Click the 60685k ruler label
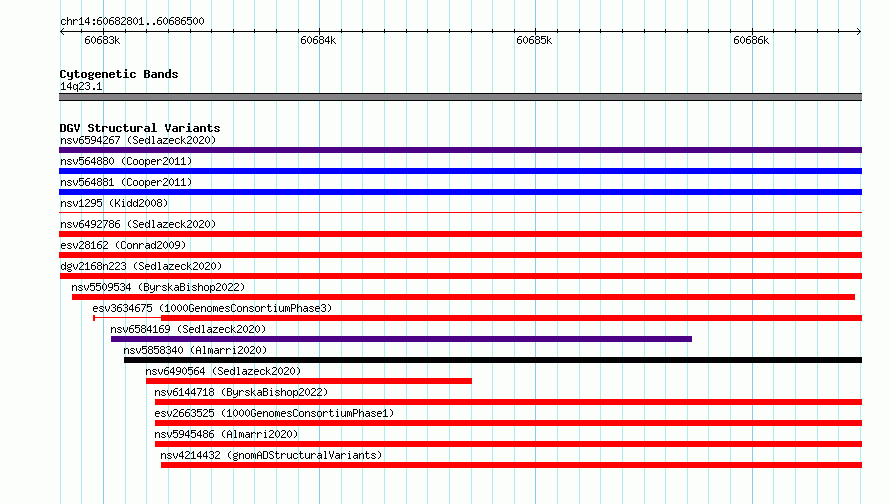The width and height of the screenshot is (890, 504). coord(534,40)
